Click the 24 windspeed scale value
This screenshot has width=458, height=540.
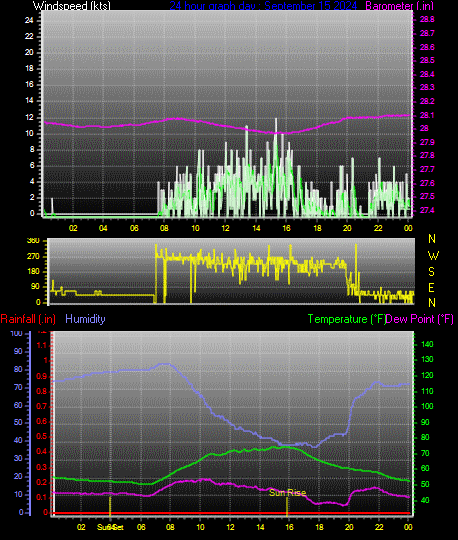click(x=29, y=20)
